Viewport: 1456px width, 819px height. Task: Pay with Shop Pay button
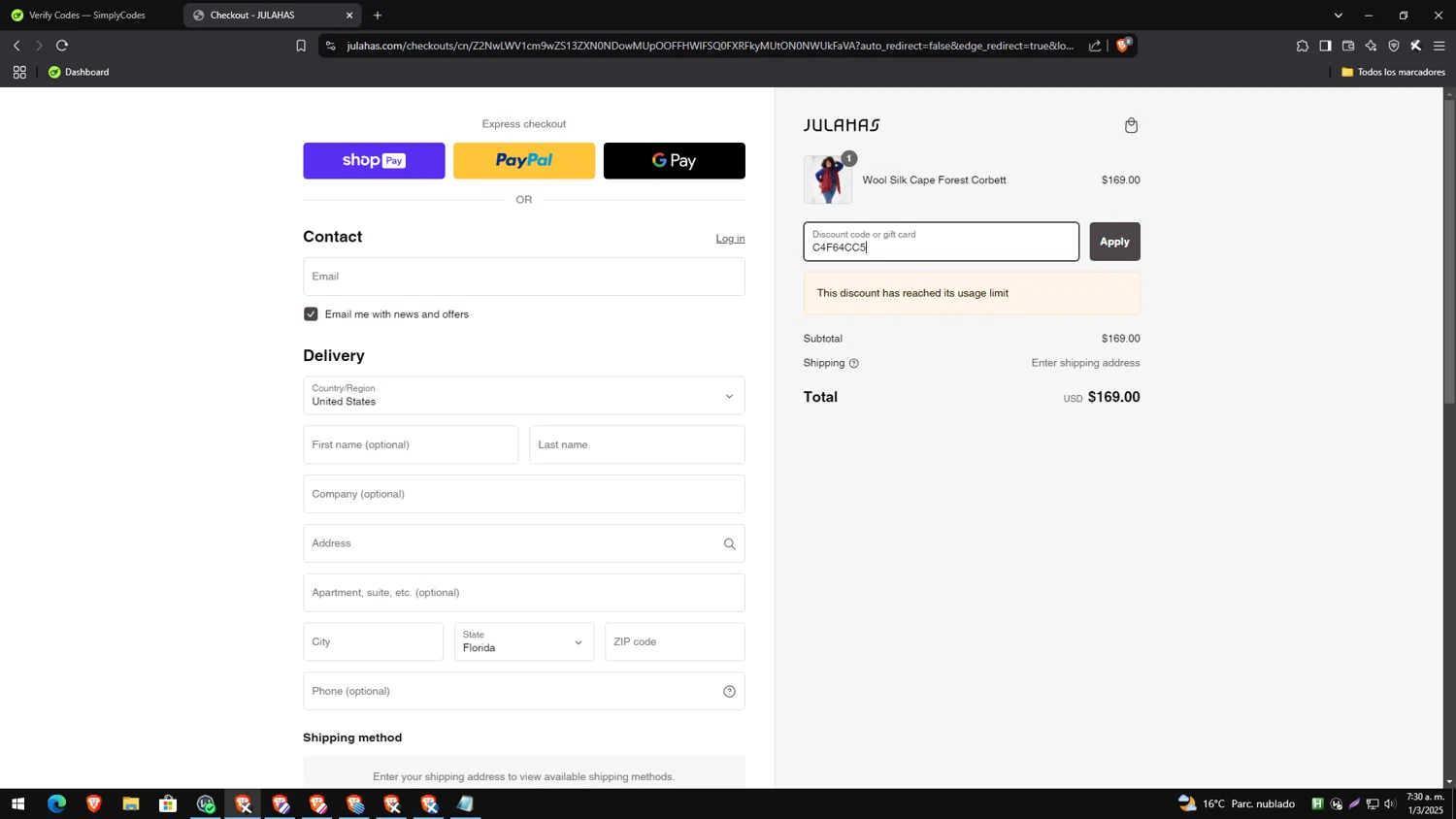click(374, 161)
